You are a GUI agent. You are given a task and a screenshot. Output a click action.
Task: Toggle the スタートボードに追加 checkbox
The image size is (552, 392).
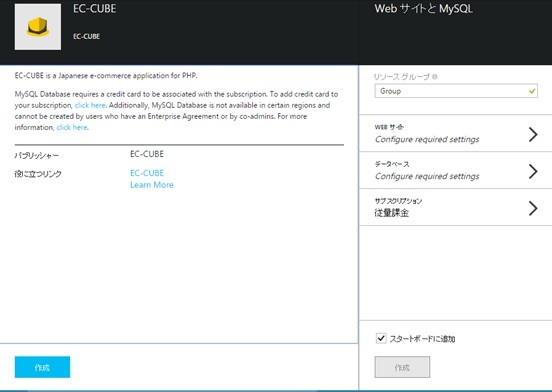pyautogui.click(x=381, y=338)
